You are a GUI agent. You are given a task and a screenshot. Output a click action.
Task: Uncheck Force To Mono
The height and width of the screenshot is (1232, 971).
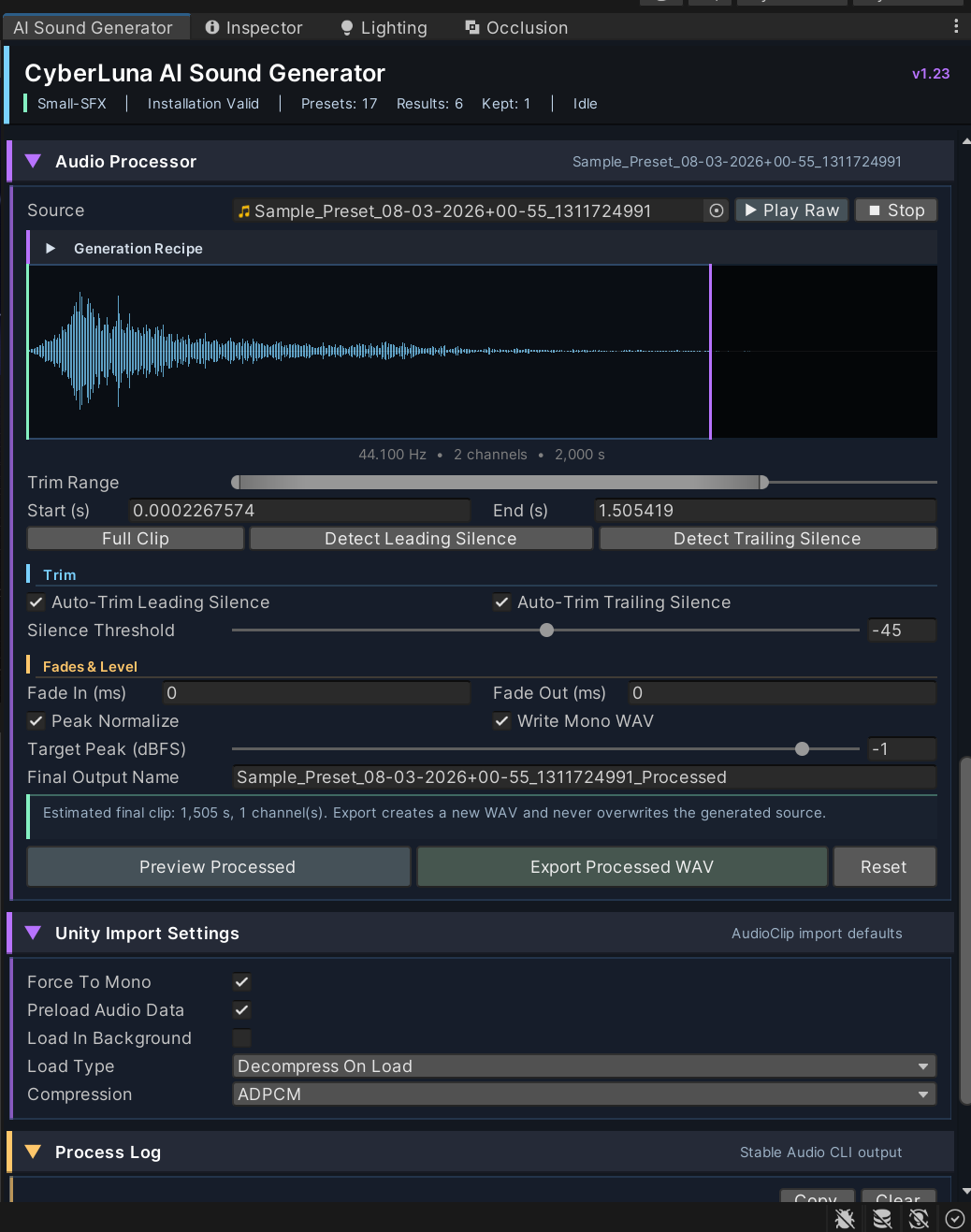[x=241, y=982]
